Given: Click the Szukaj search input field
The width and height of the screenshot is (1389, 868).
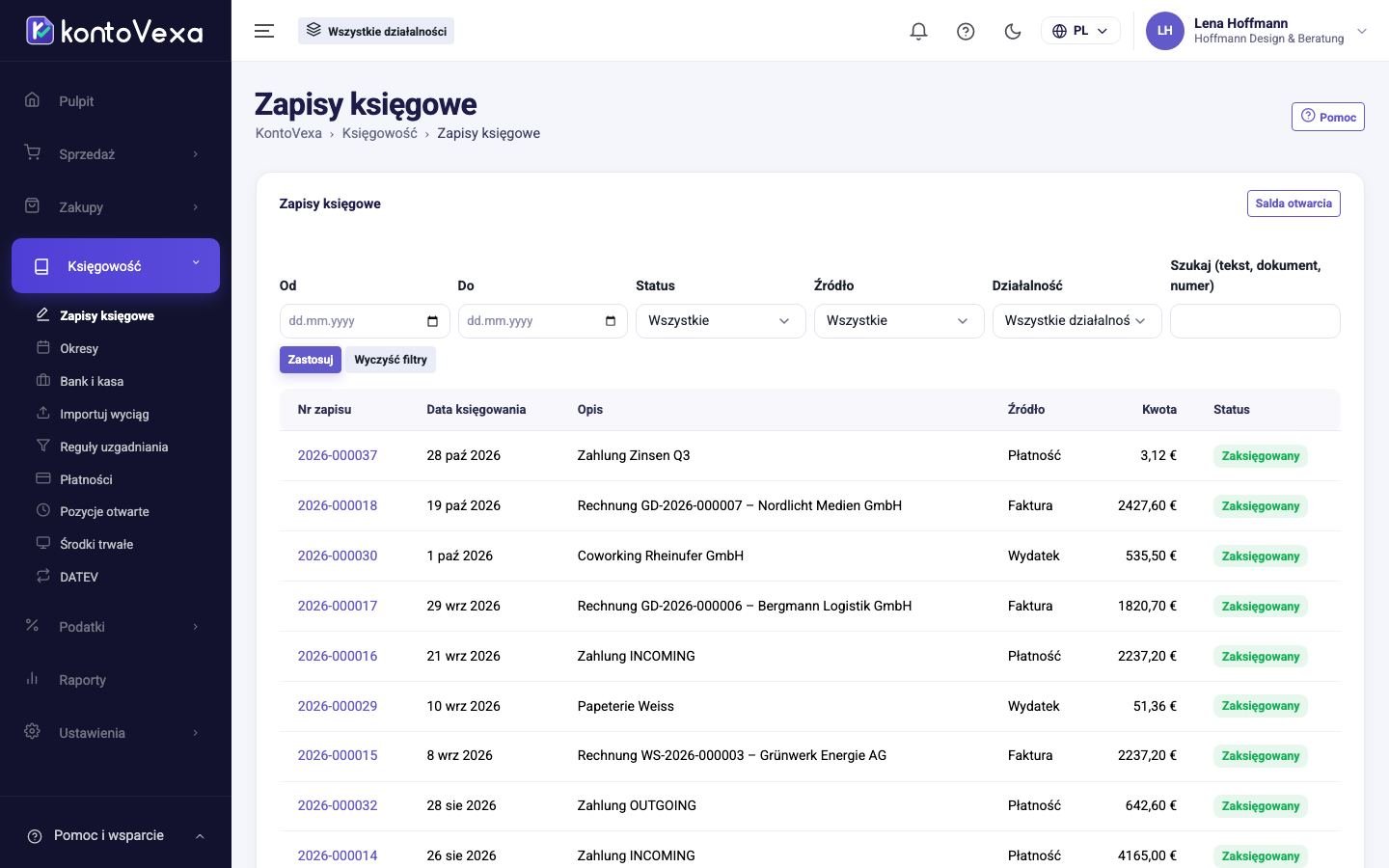Looking at the screenshot, I should click(1255, 321).
